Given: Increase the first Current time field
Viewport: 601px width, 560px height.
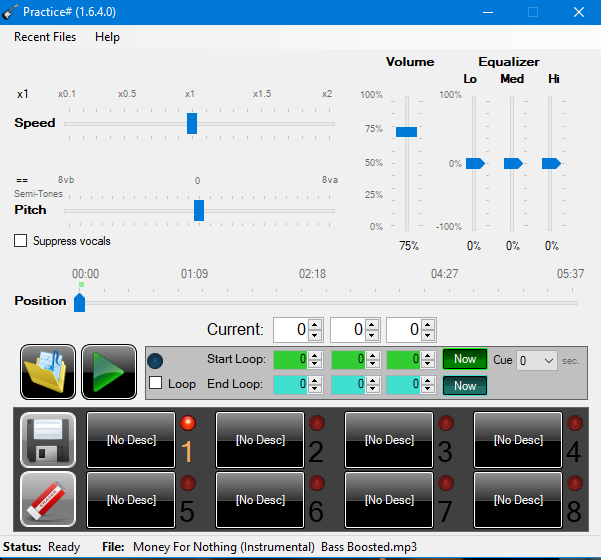Looking at the screenshot, I should click(x=315, y=324).
